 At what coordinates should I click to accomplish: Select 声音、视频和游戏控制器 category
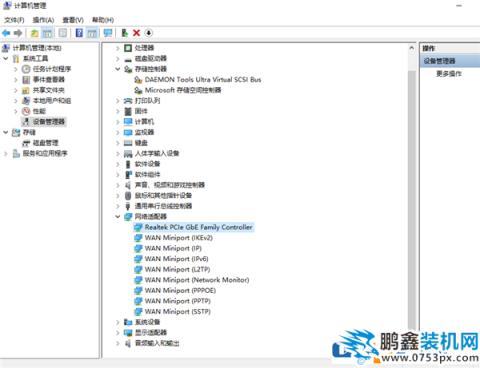tap(170, 185)
